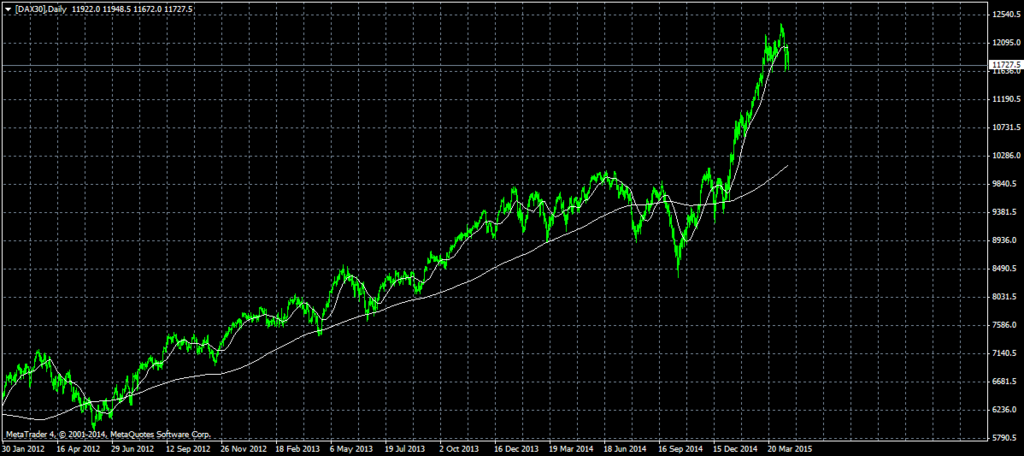Click the 30 Jan 2012 date label

pos(22,450)
